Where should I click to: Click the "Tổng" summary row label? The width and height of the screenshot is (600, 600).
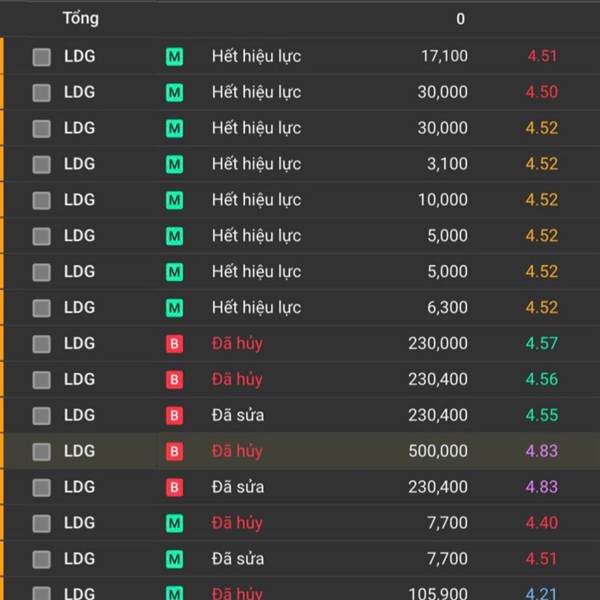[x=80, y=19]
